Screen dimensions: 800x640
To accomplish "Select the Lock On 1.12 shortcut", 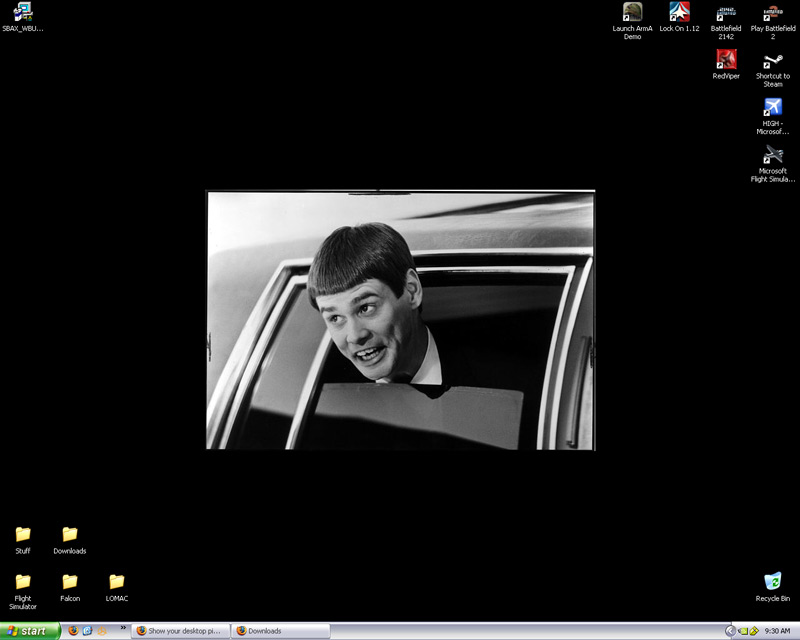I will (679, 17).
